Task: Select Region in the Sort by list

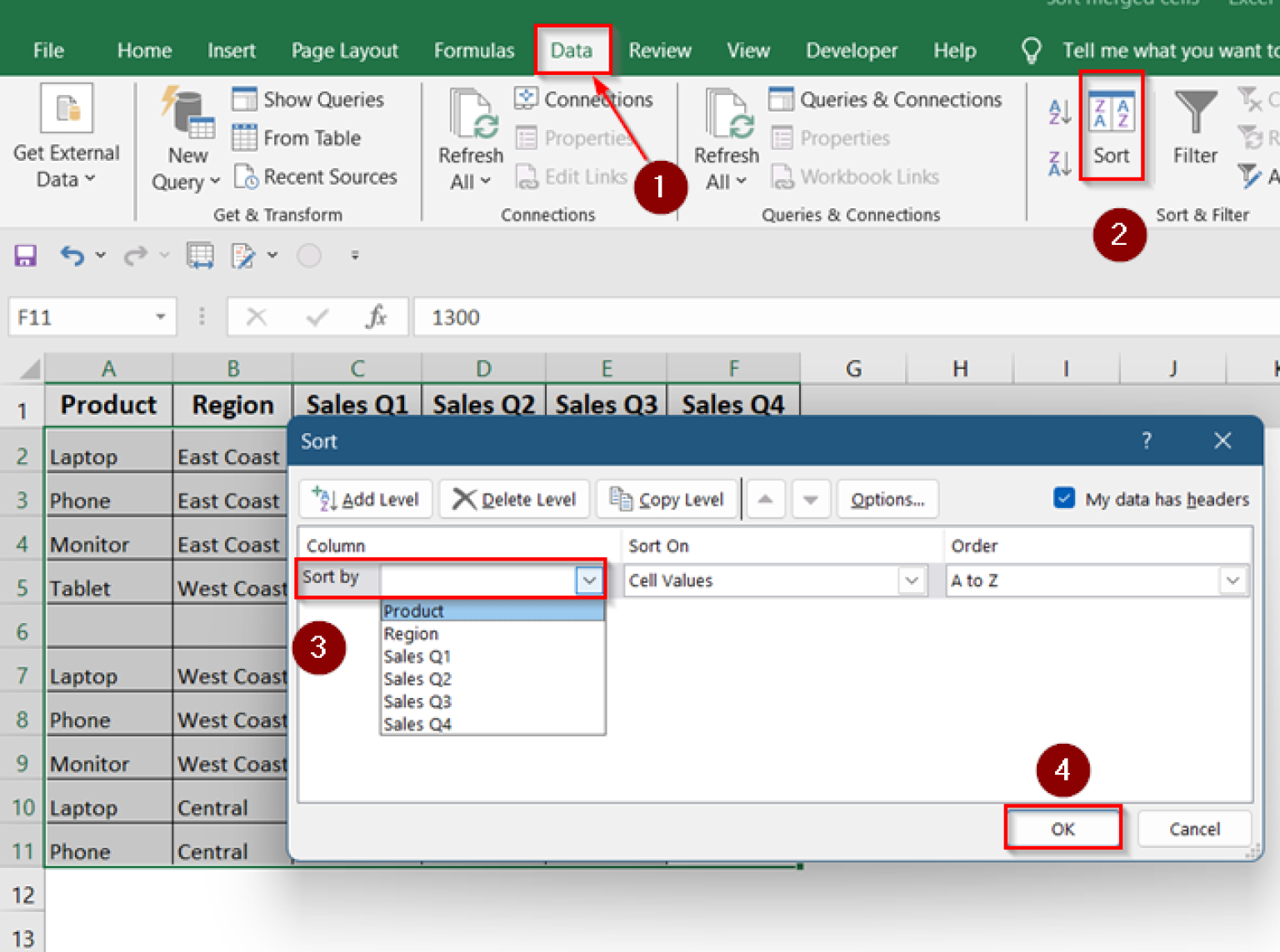Action: (x=410, y=633)
